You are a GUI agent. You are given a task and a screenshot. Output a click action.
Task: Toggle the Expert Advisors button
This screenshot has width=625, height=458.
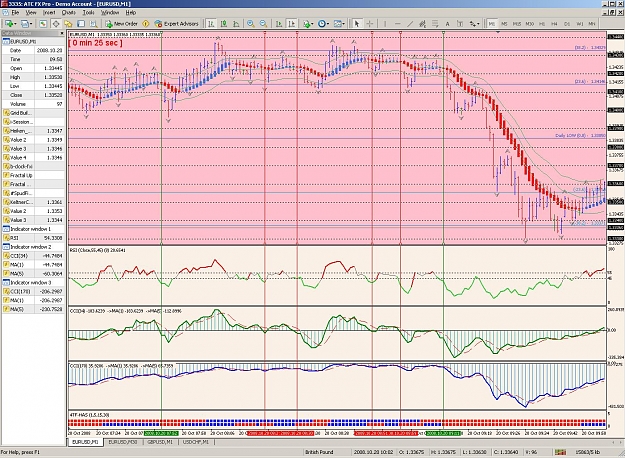click(x=176, y=24)
